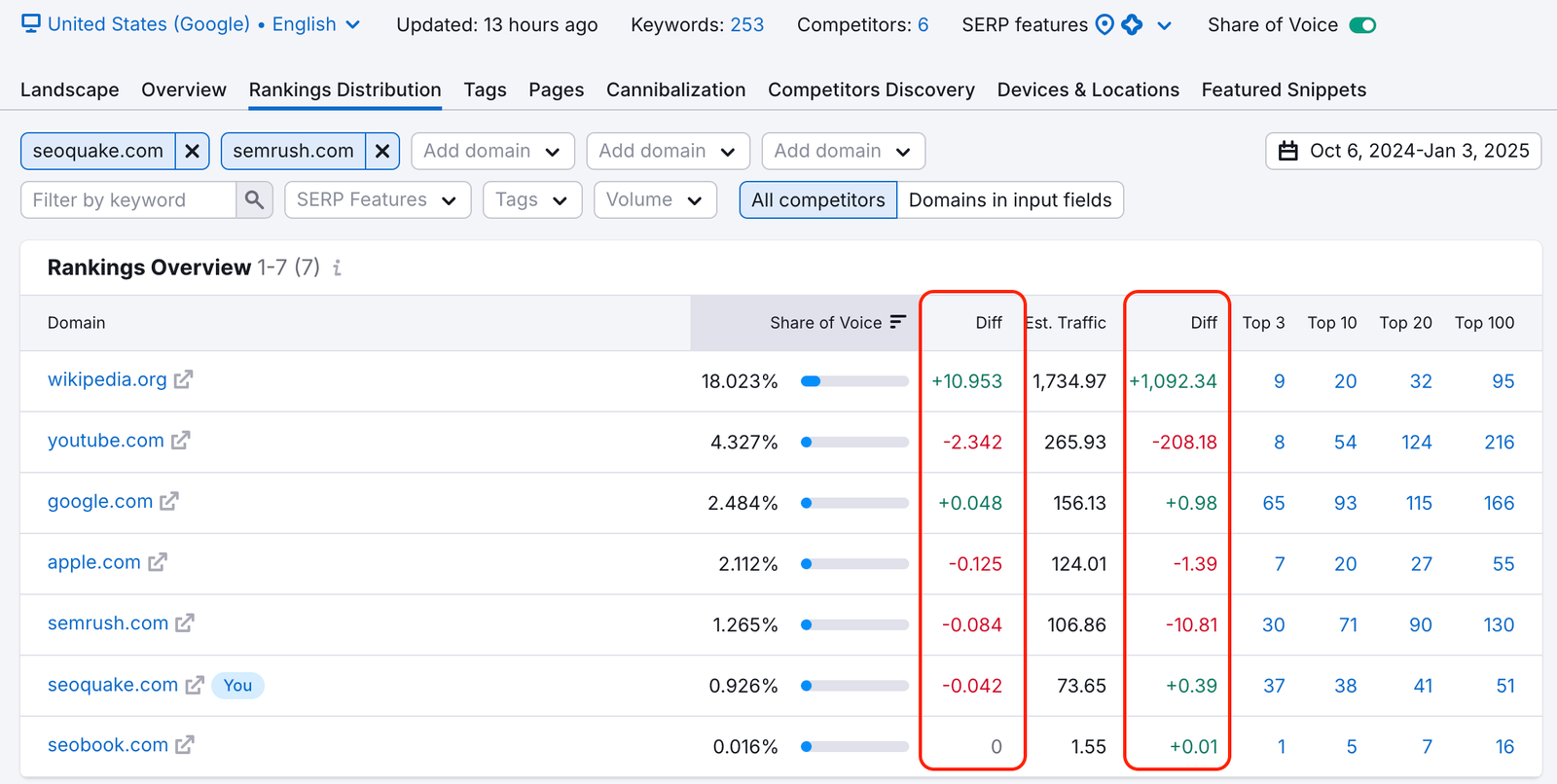Switch to the Cannibalization tab
Viewport: 1557px width, 784px height.
[675, 89]
